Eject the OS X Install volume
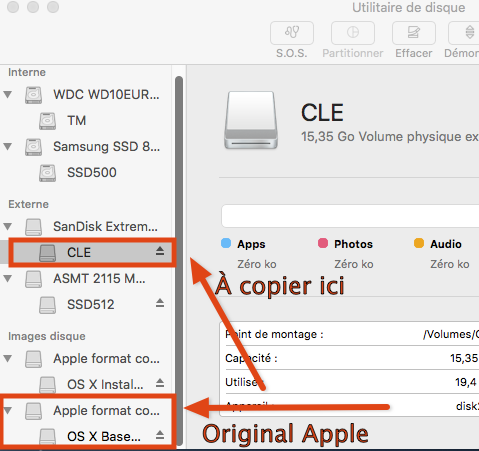The image size is (479, 451). point(160,383)
